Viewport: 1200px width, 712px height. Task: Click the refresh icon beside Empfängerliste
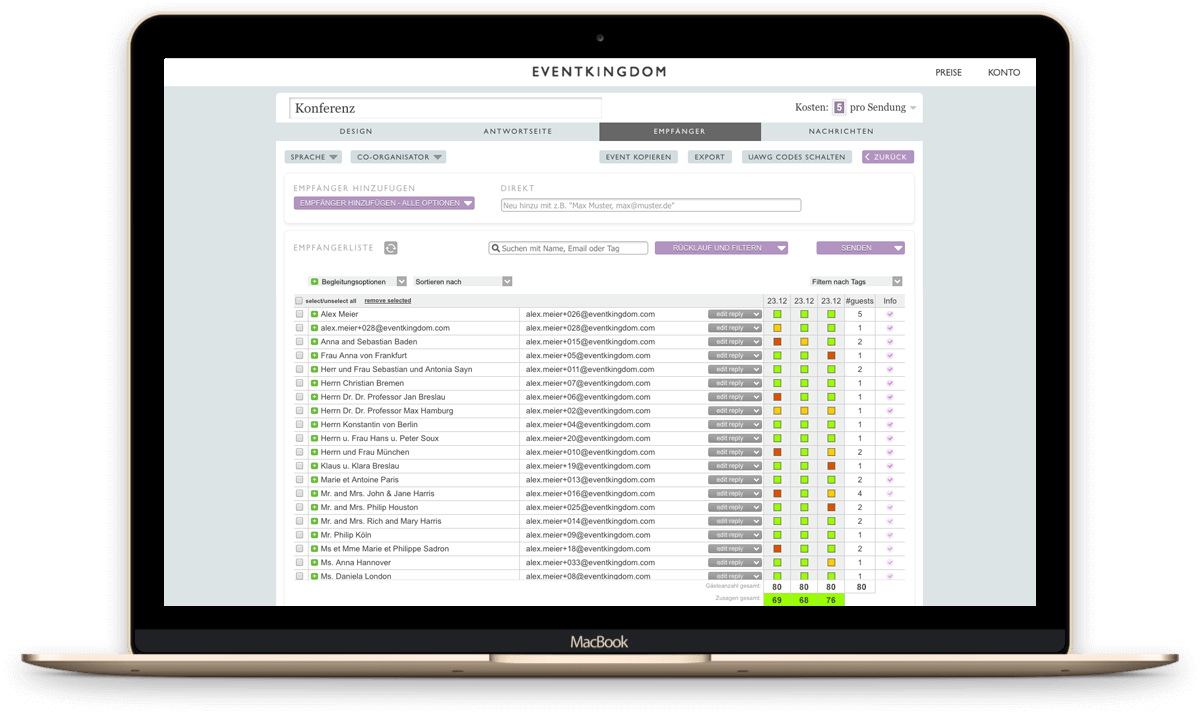[391, 248]
